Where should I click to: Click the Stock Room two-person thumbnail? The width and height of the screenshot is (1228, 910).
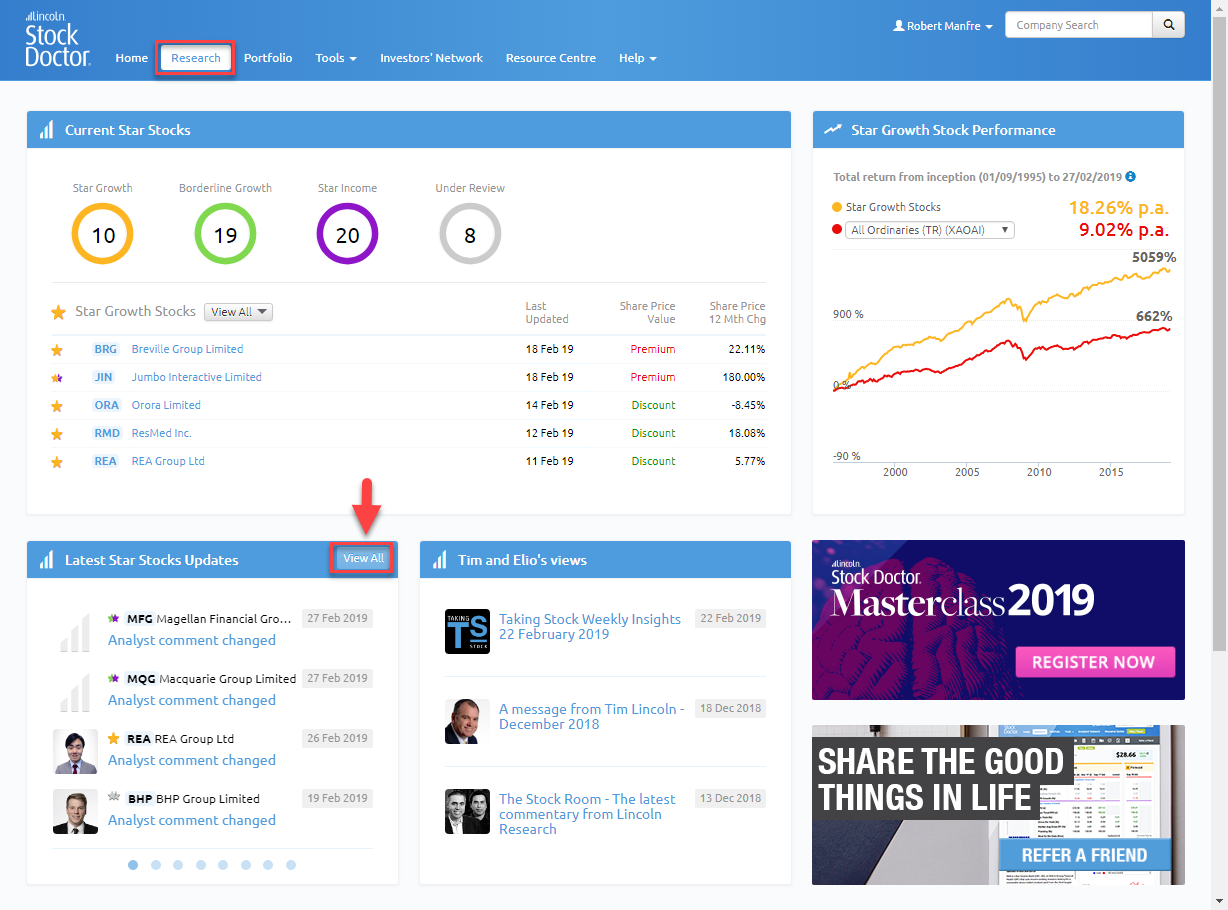(x=467, y=811)
